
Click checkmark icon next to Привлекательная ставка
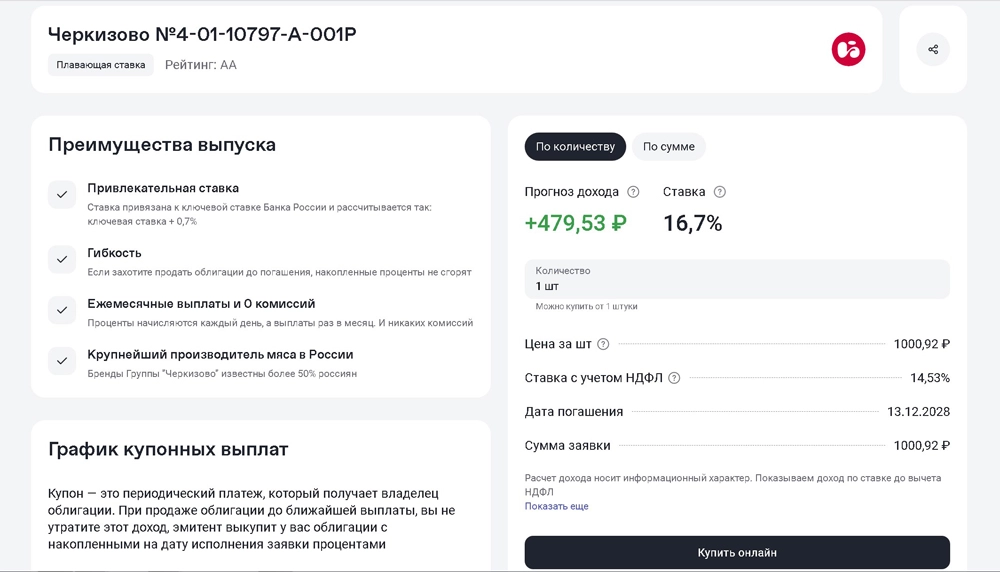pyautogui.click(x=62, y=195)
